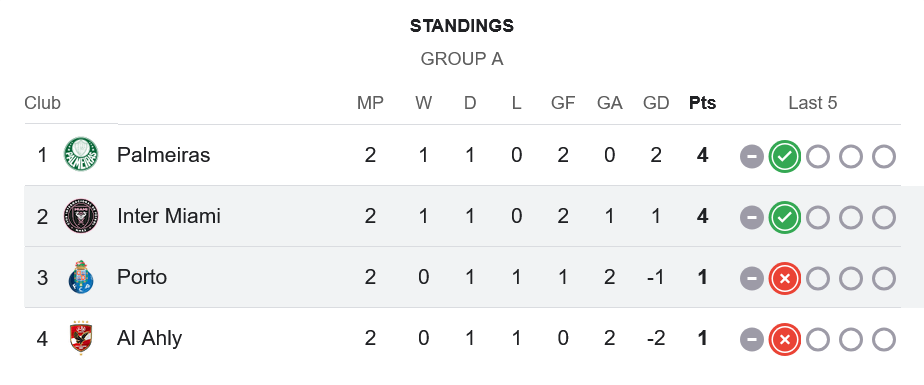
Task: Click the Inter Miami club crest
Action: [81, 216]
